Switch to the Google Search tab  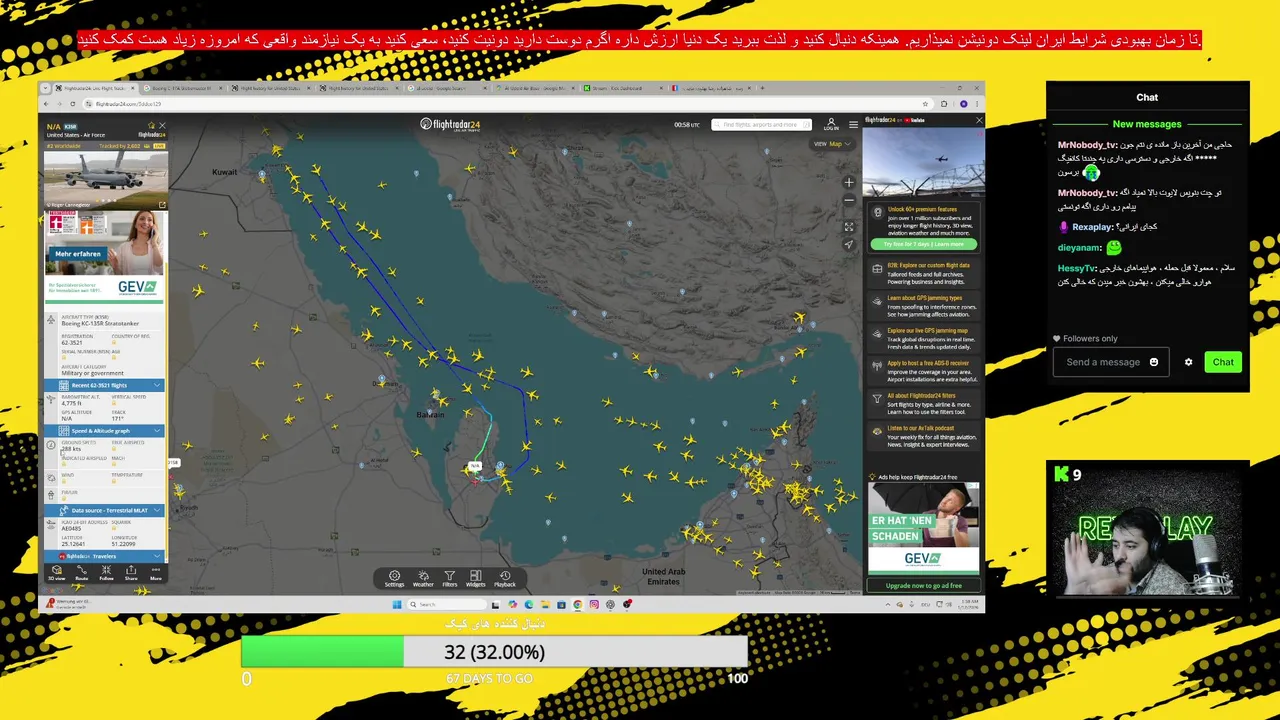point(447,88)
